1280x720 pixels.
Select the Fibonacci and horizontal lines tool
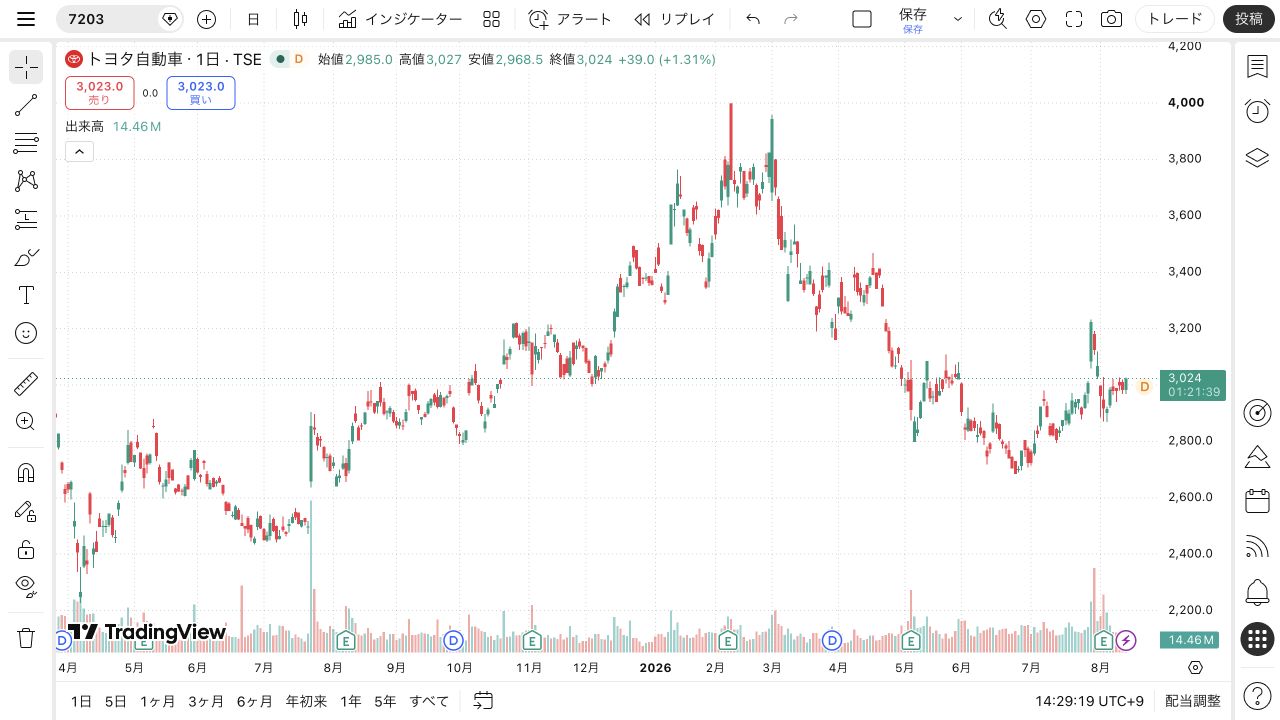pos(26,143)
